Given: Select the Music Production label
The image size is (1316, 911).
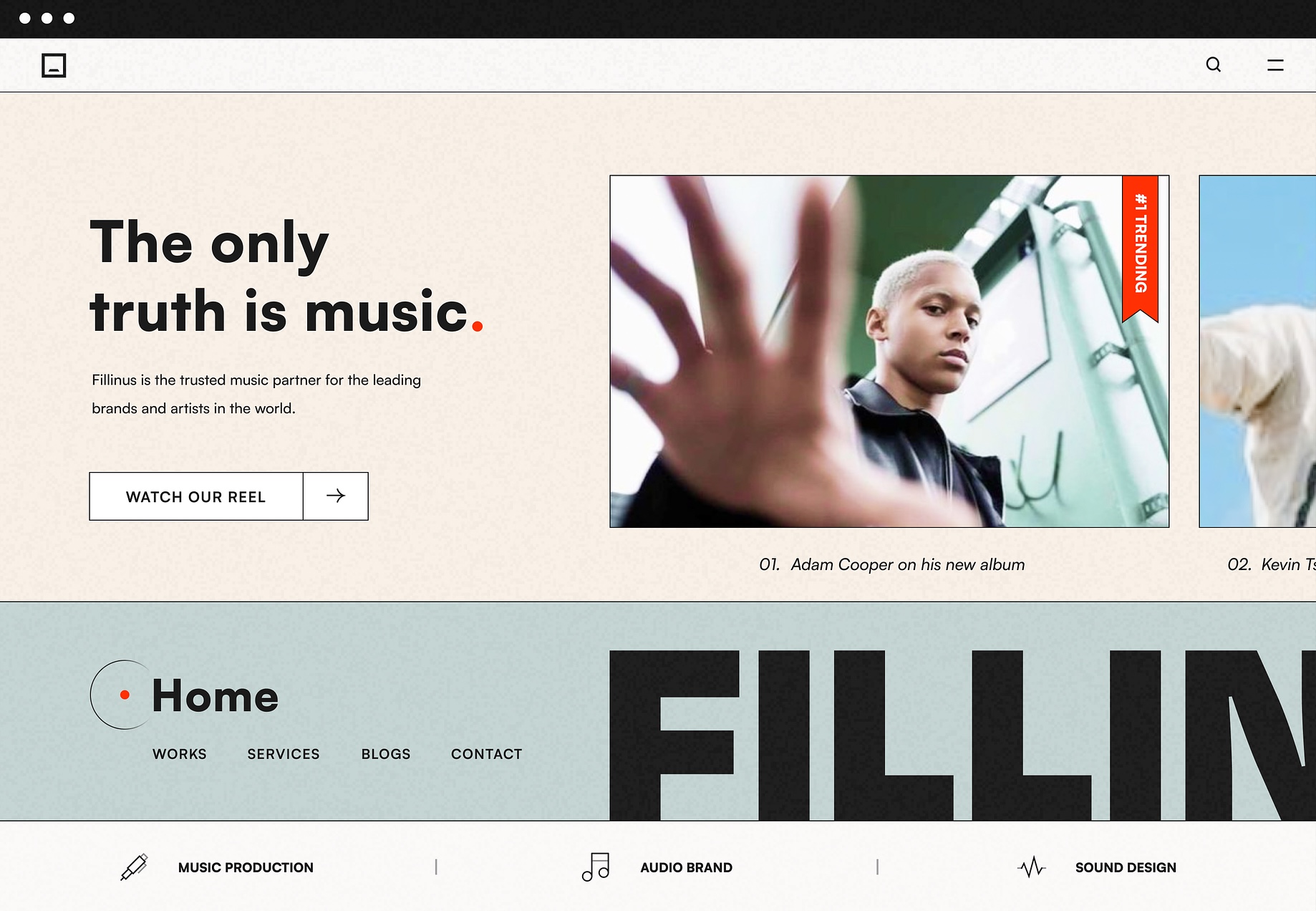Looking at the screenshot, I should coord(246,867).
